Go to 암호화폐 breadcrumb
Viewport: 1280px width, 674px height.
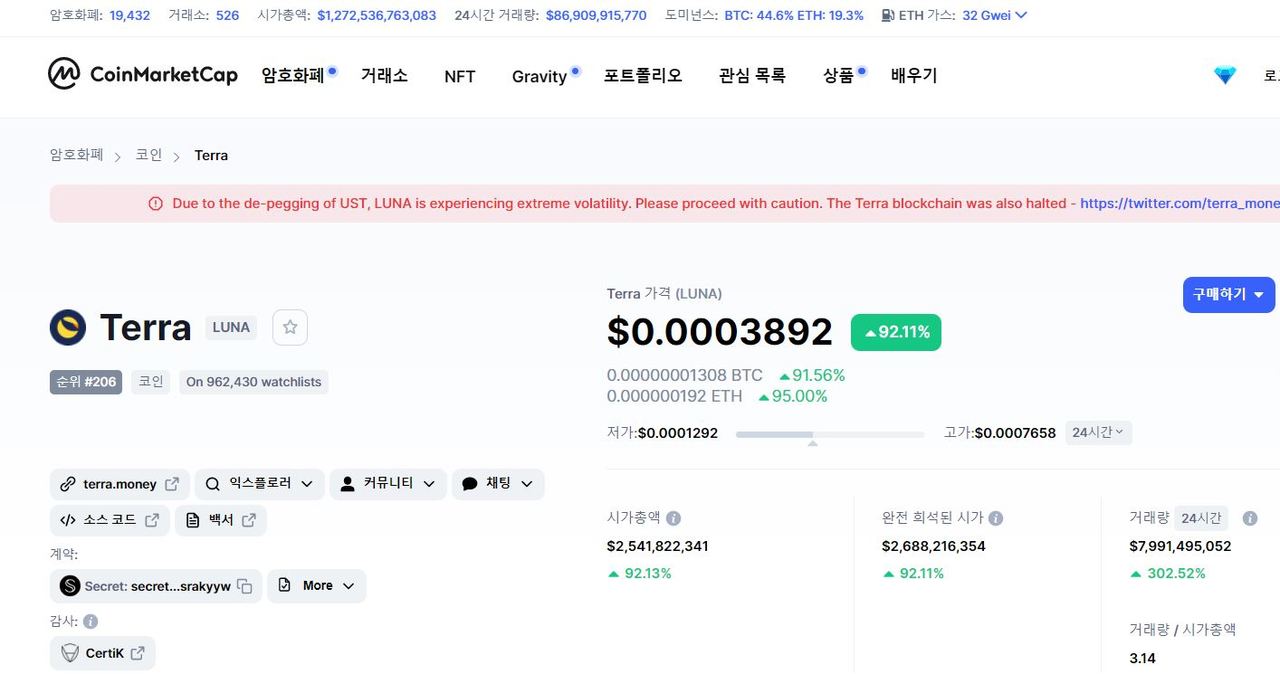77,155
